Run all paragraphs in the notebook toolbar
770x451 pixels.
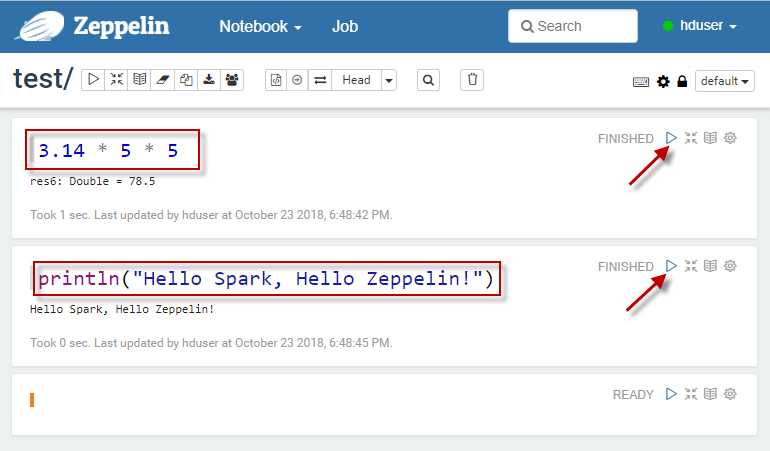(x=93, y=80)
